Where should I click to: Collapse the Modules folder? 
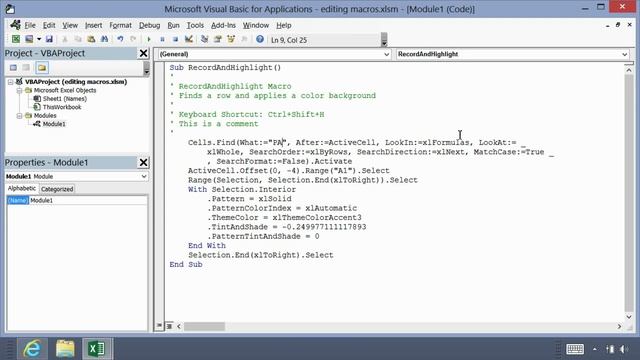click(19, 116)
